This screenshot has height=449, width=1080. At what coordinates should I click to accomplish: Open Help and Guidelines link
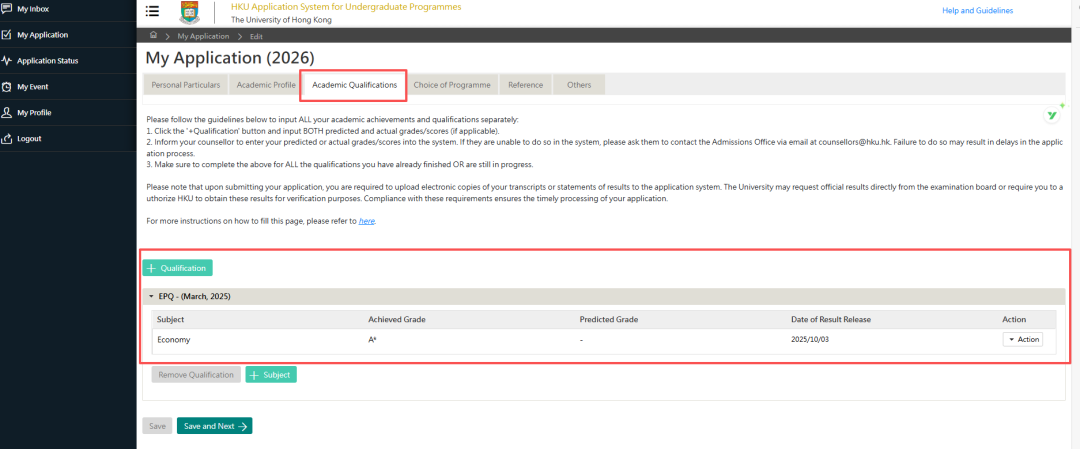[x=977, y=11]
